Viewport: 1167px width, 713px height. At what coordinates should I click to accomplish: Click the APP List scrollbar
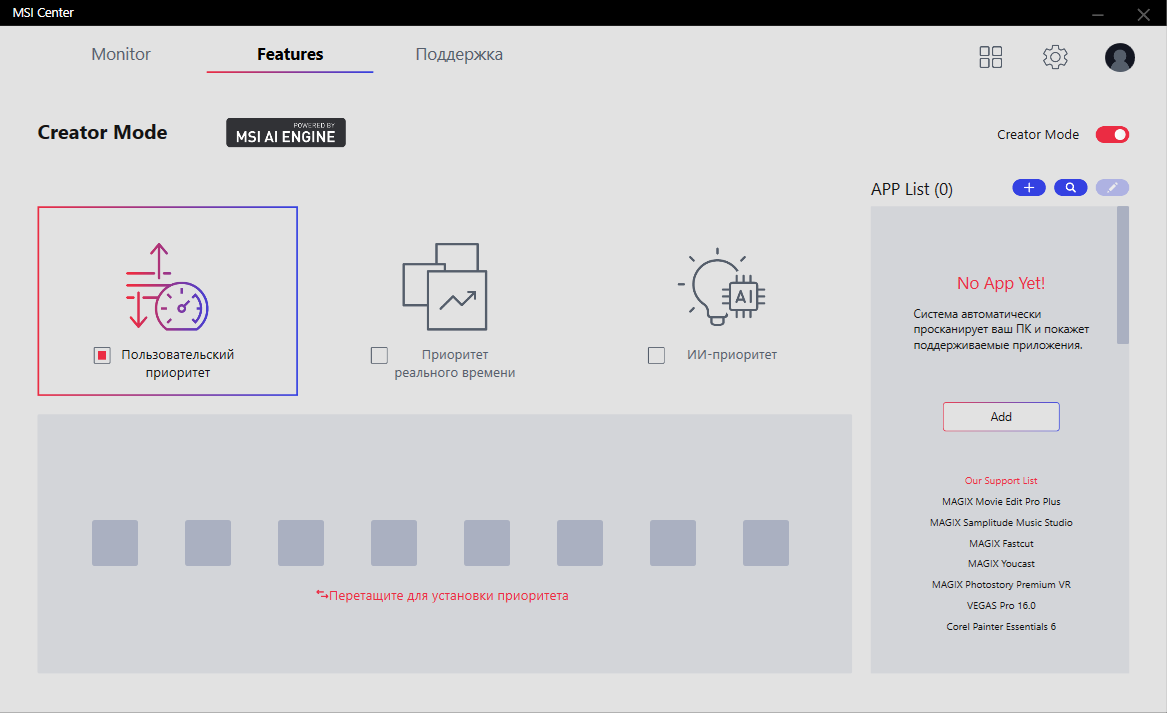tap(1123, 275)
